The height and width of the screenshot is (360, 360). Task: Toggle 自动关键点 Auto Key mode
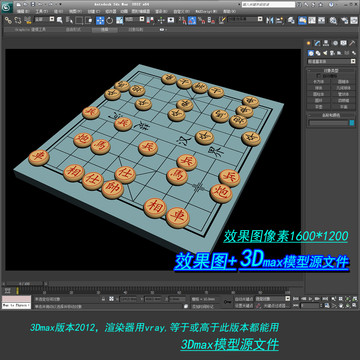pos(244,298)
